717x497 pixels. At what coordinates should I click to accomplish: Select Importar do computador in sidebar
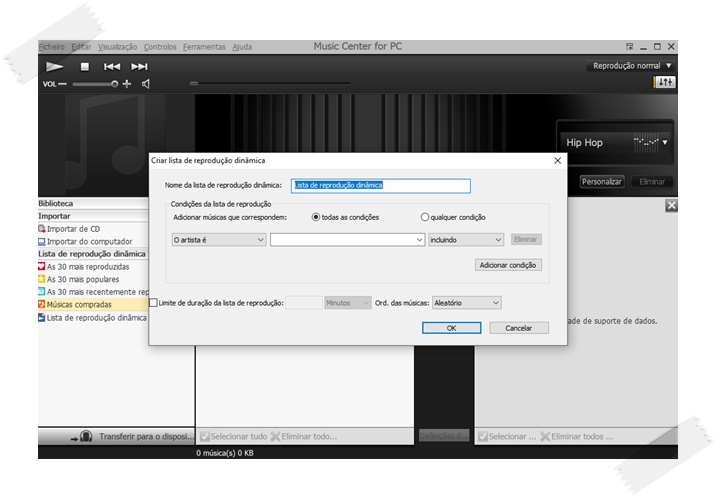90,241
